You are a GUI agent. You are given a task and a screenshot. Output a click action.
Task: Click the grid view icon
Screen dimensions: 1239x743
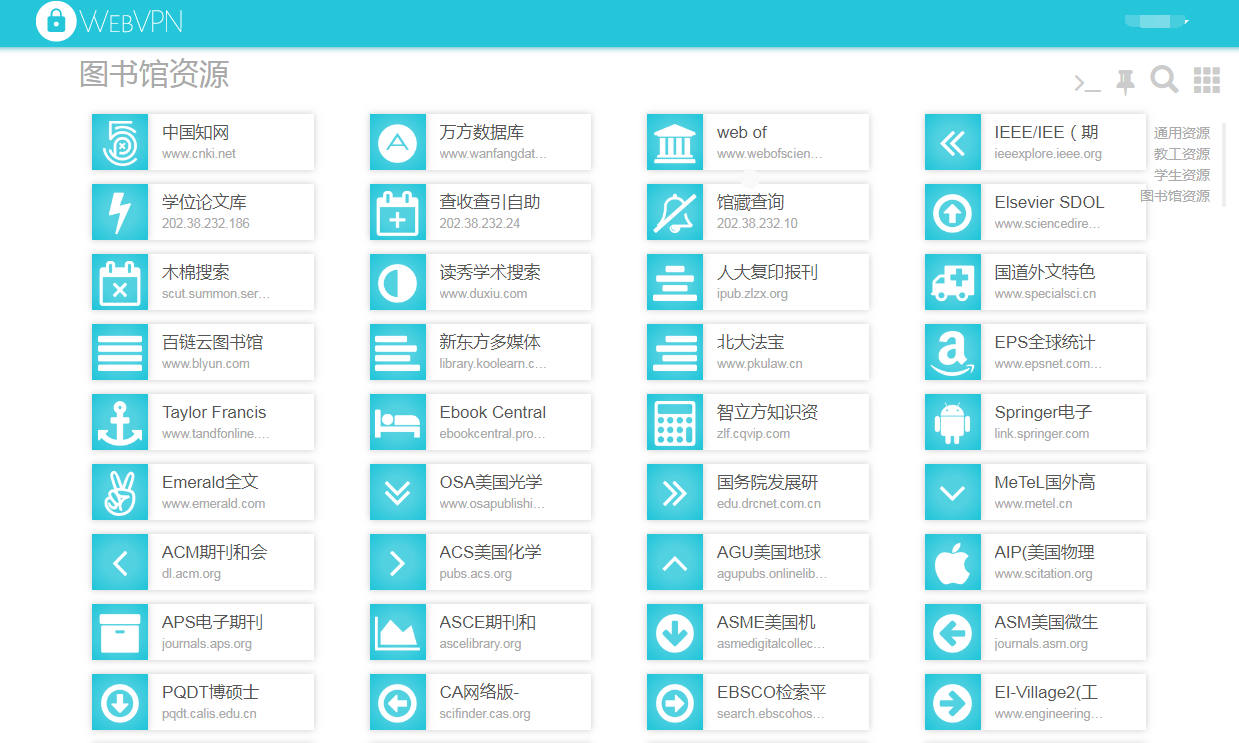pyautogui.click(x=1207, y=80)
